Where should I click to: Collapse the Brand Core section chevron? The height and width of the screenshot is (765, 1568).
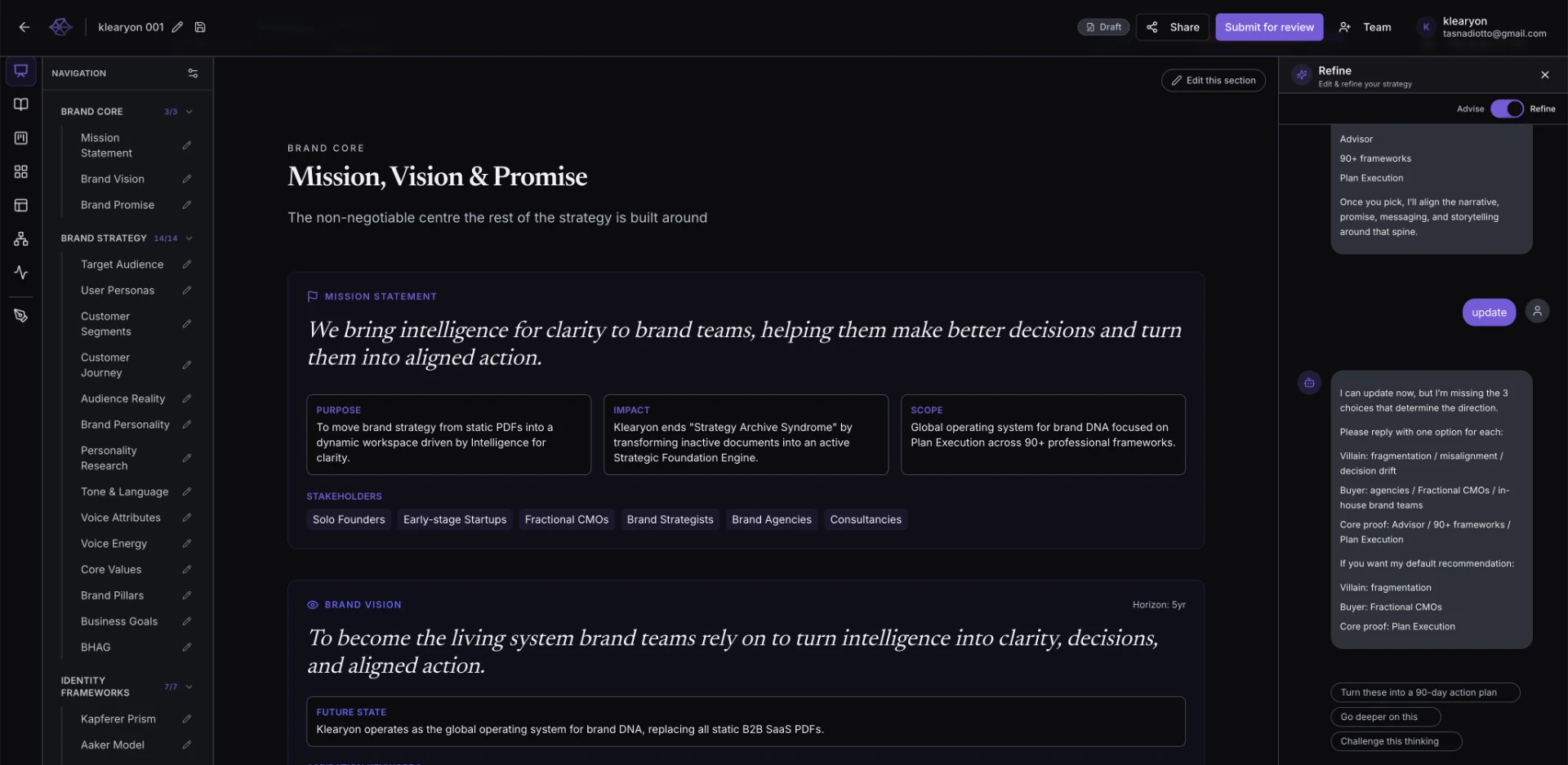point(189,112)
